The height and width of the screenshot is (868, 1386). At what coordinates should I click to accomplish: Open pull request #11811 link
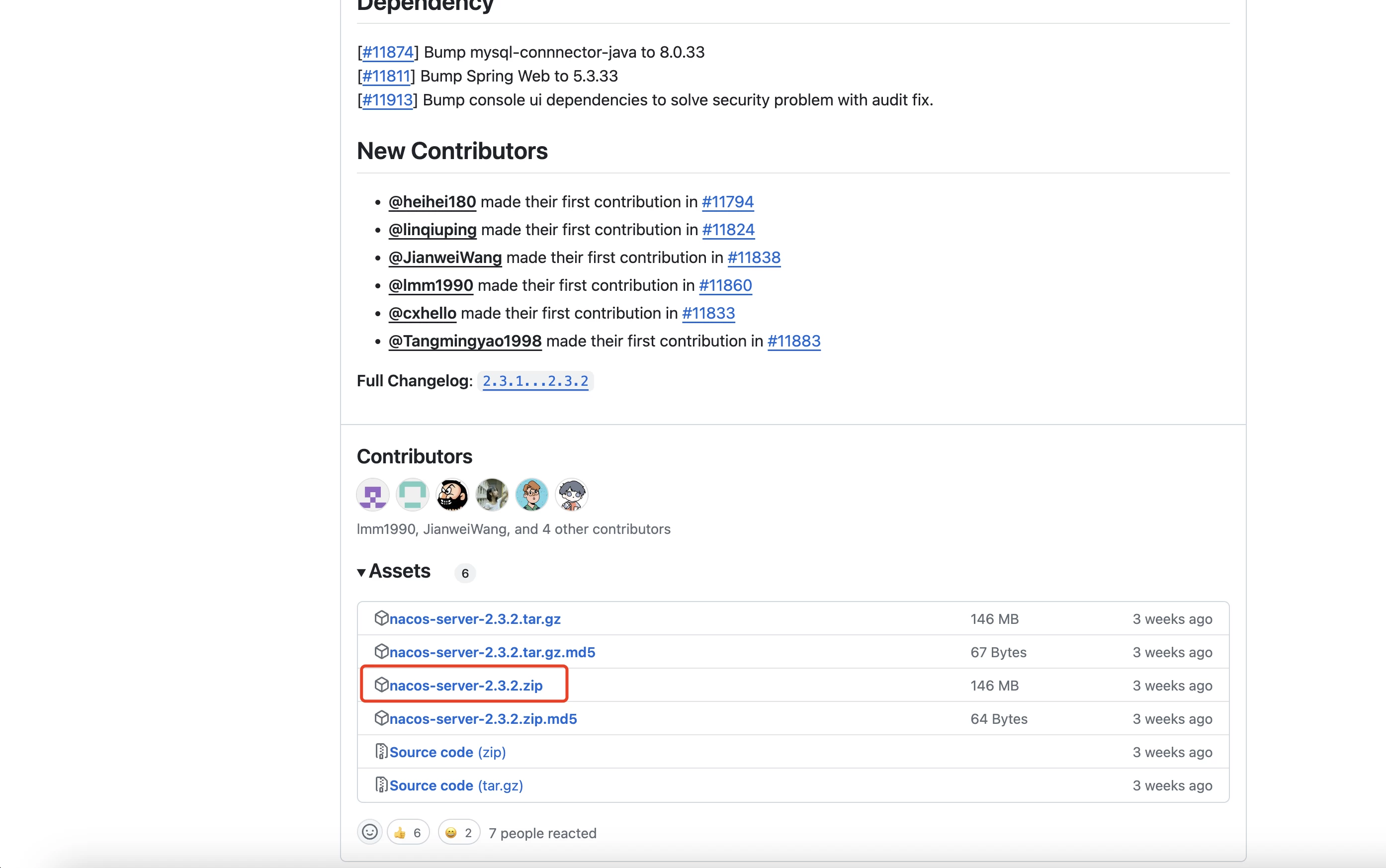coord(386,77)
